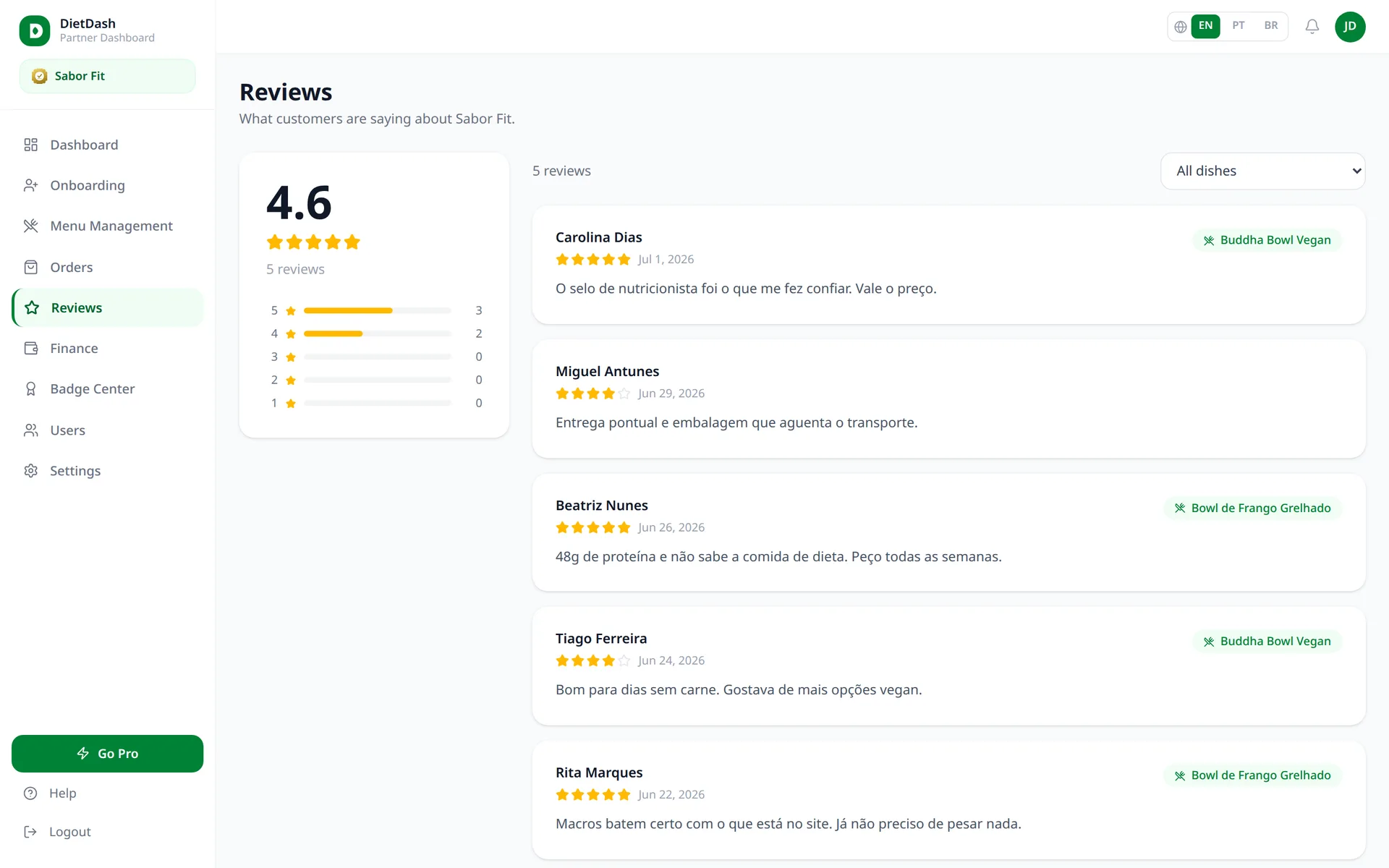Click the Carolina Dias reviewer name
1389x868 pixels.
598,237
